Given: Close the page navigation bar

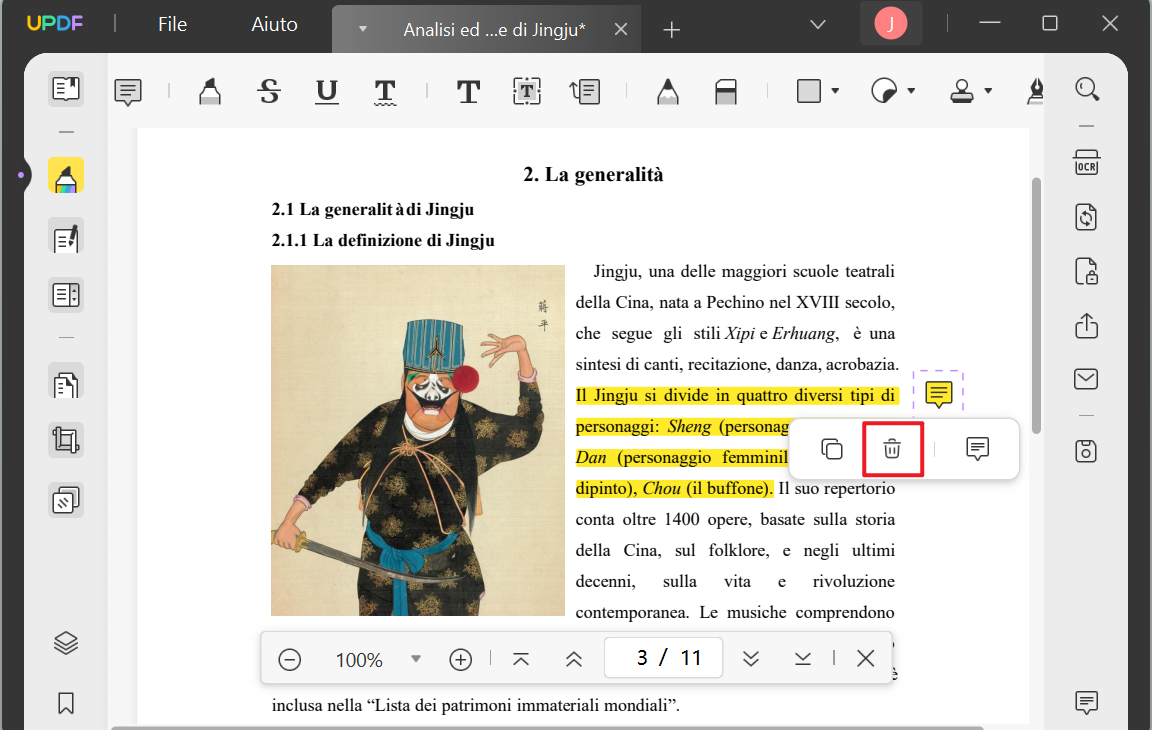Looking at the screenshot, I should [865, 658].
